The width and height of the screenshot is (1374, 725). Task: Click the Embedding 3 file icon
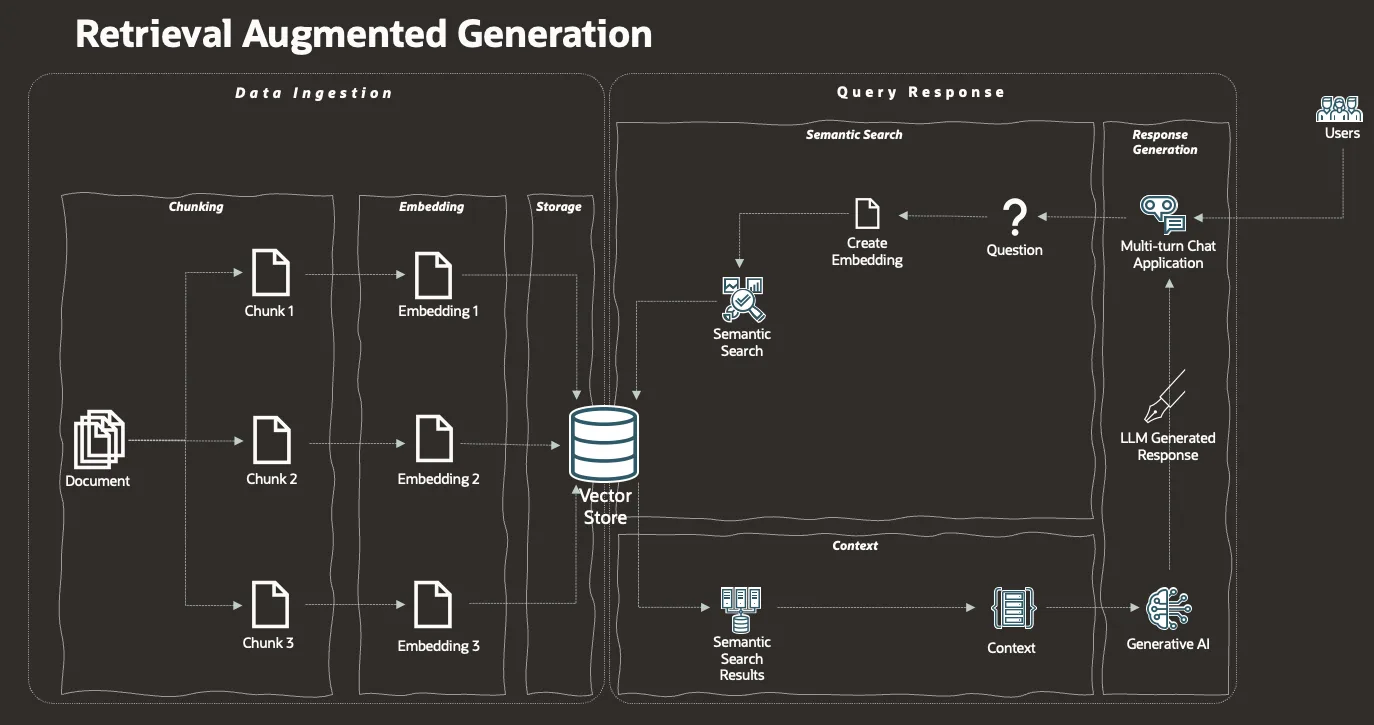pyautogui.click(x=434, y=606)
